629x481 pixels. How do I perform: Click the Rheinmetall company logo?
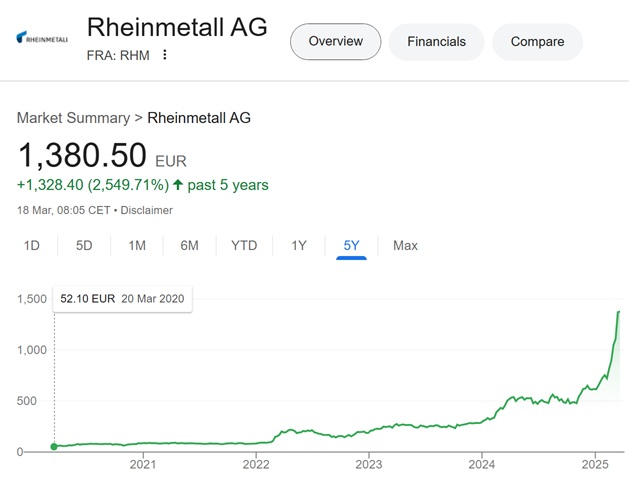[x=42, y=38]
